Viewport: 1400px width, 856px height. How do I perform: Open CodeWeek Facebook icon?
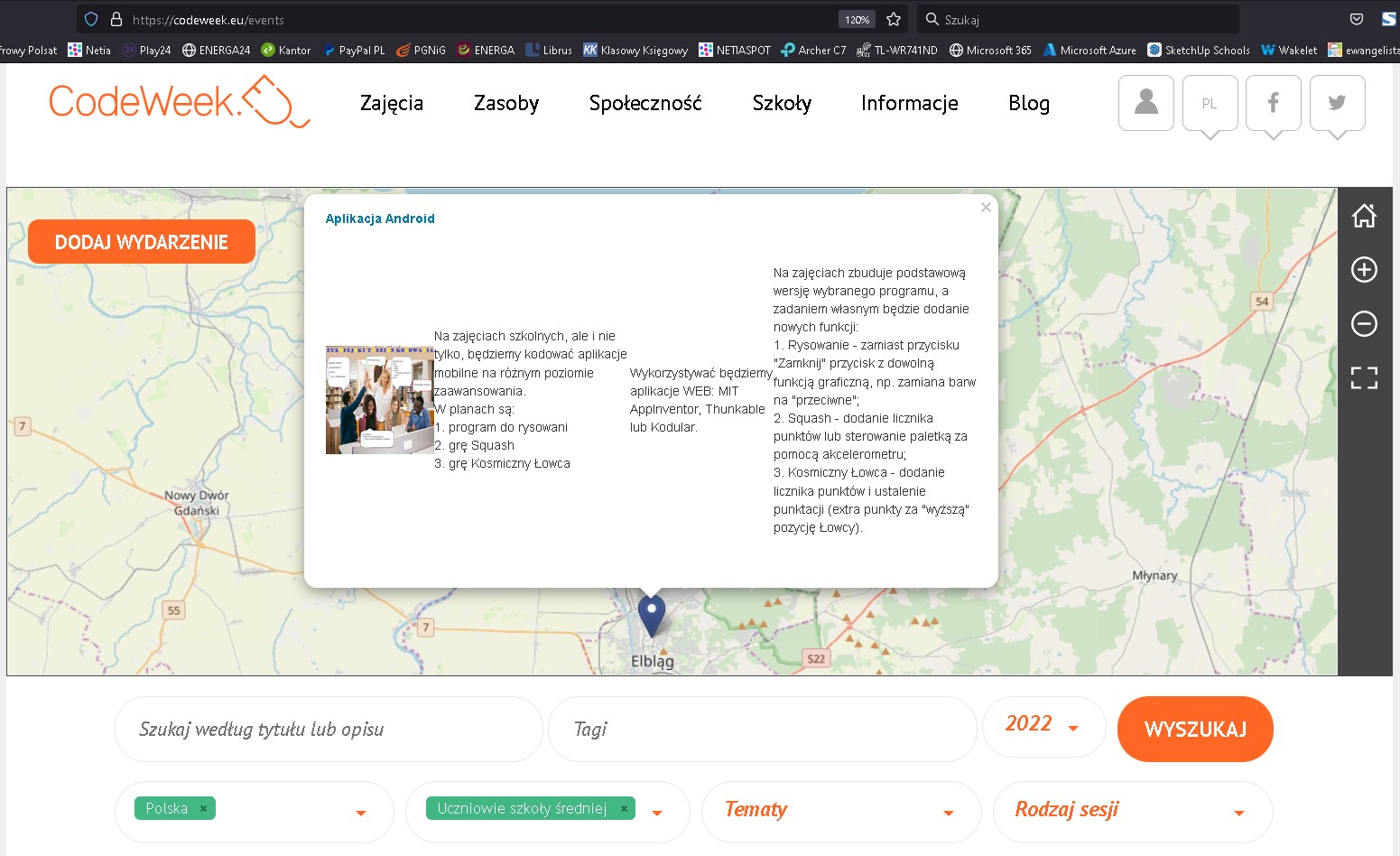[1273, 103]
